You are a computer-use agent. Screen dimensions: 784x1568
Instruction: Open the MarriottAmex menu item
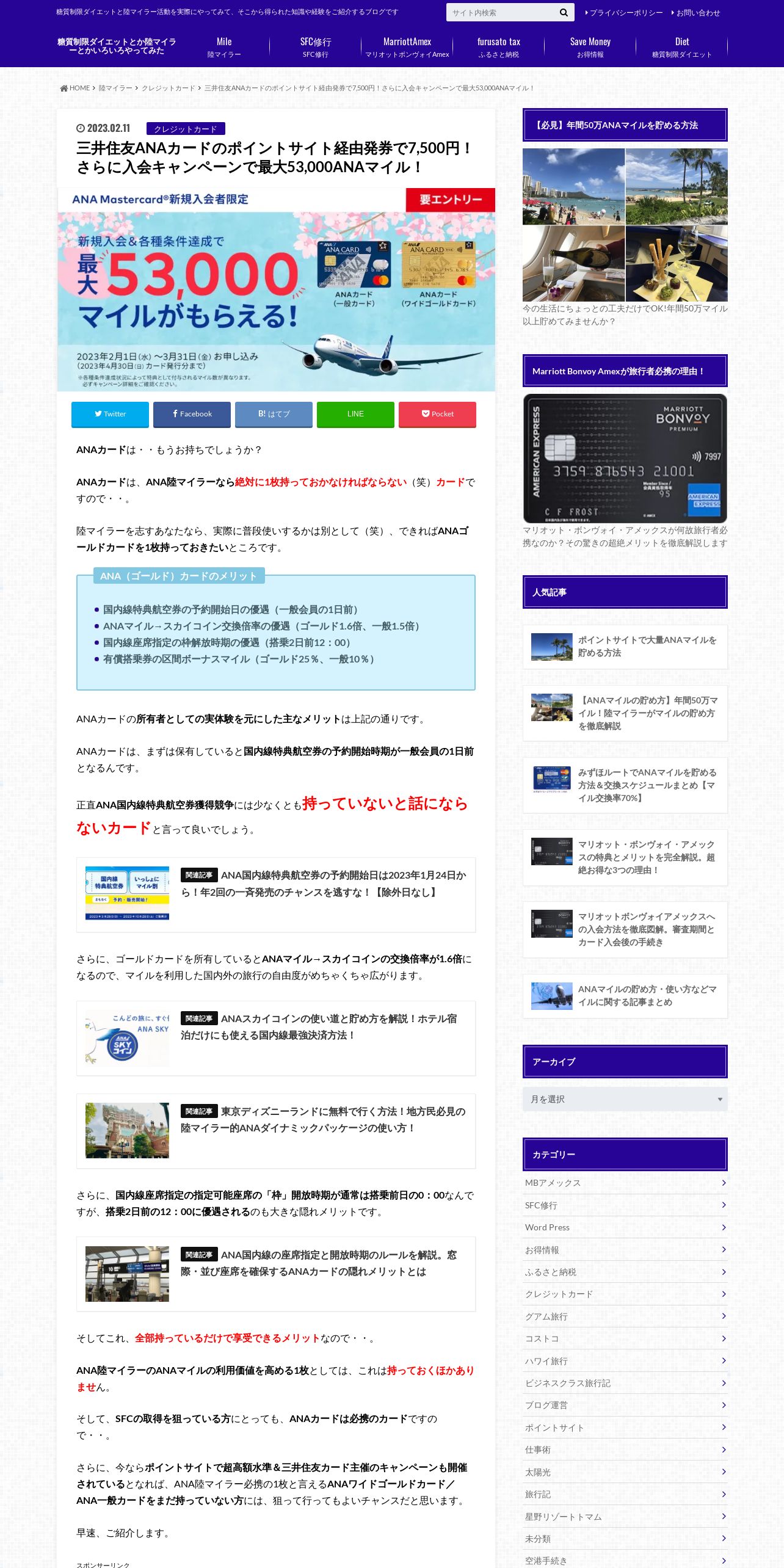(x=407, y=47)
